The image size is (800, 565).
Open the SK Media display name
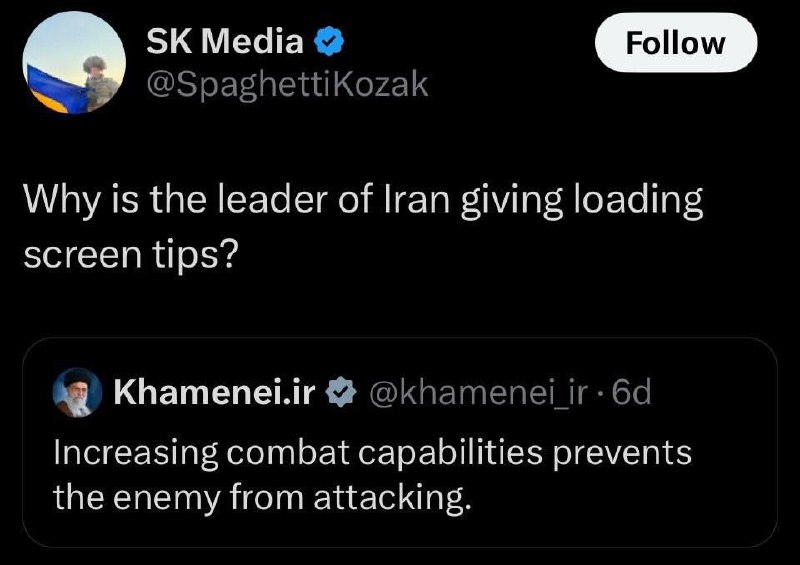pyautogui.click(x=224, y=41)
